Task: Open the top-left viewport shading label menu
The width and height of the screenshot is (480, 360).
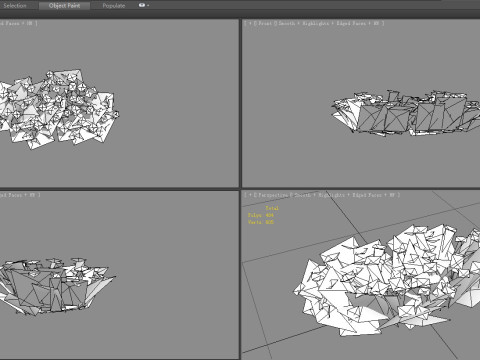Action: [x=18, y=23]
